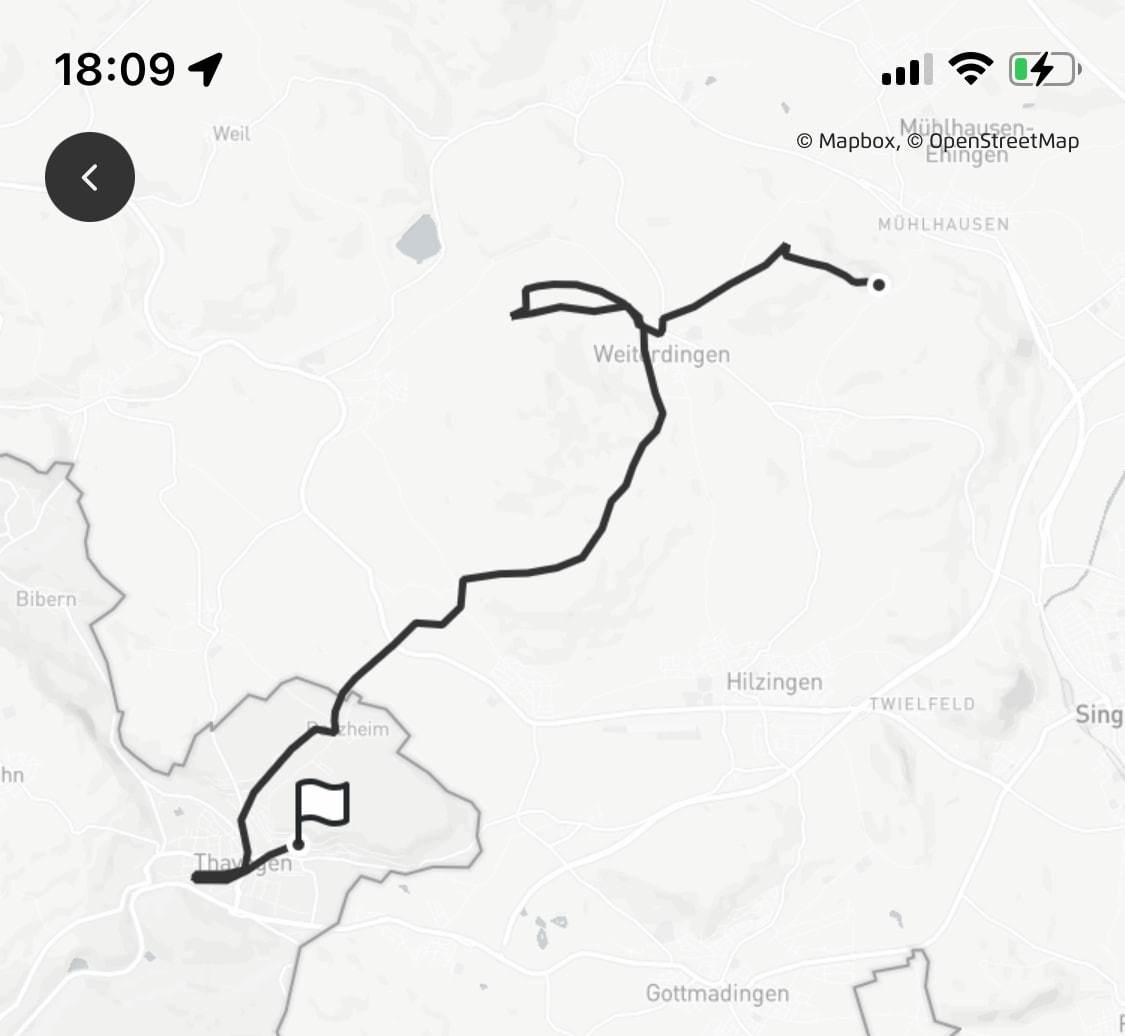
Task: Tap the 18:09 clock display
Action: pos(114,70)
